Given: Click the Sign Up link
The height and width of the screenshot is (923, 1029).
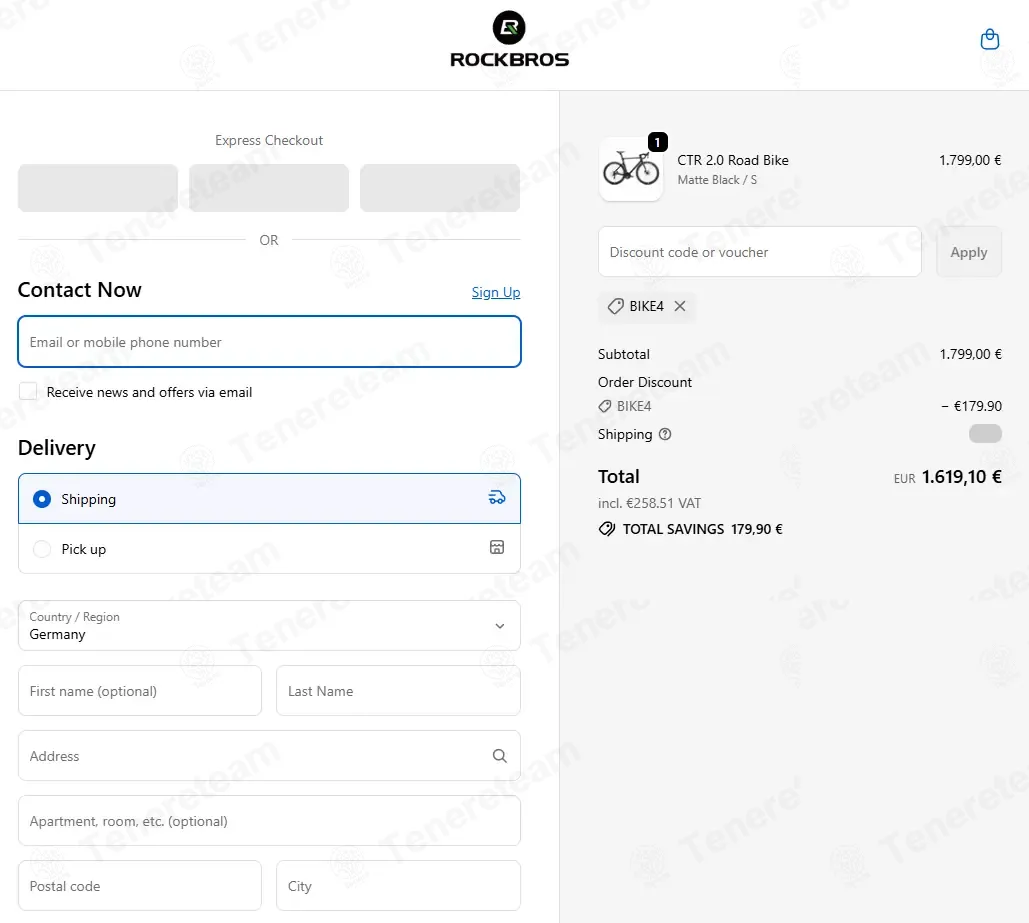Looking at the screenshot, I should pos(495,292).
